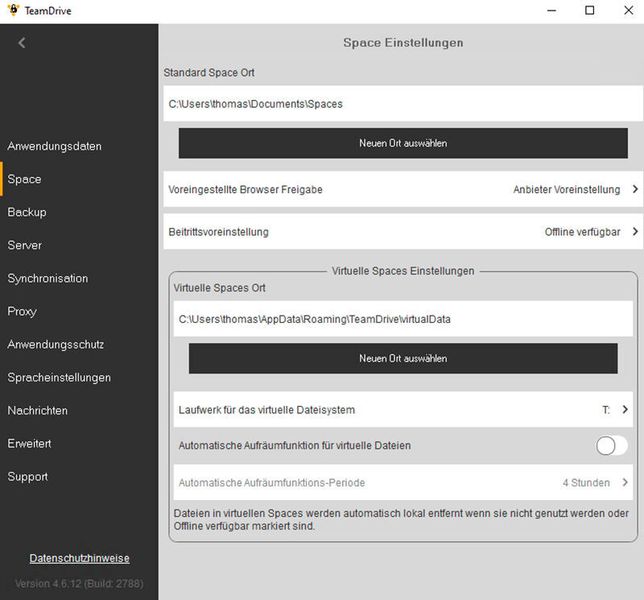644x600 pixels.
Task: Click the version text Version 4.6.12
Action: (x=79, y=583)
